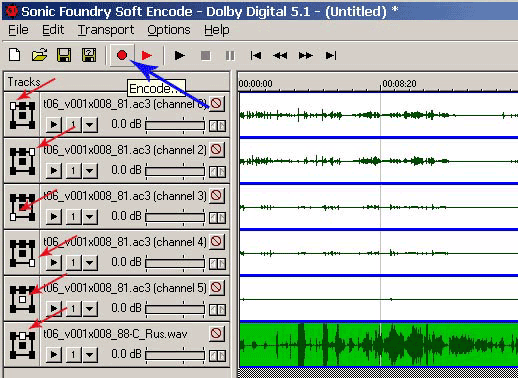518x378 pixels.
Task: Click channel assignment icon for channel 3 track
Action: coord(22,207)
